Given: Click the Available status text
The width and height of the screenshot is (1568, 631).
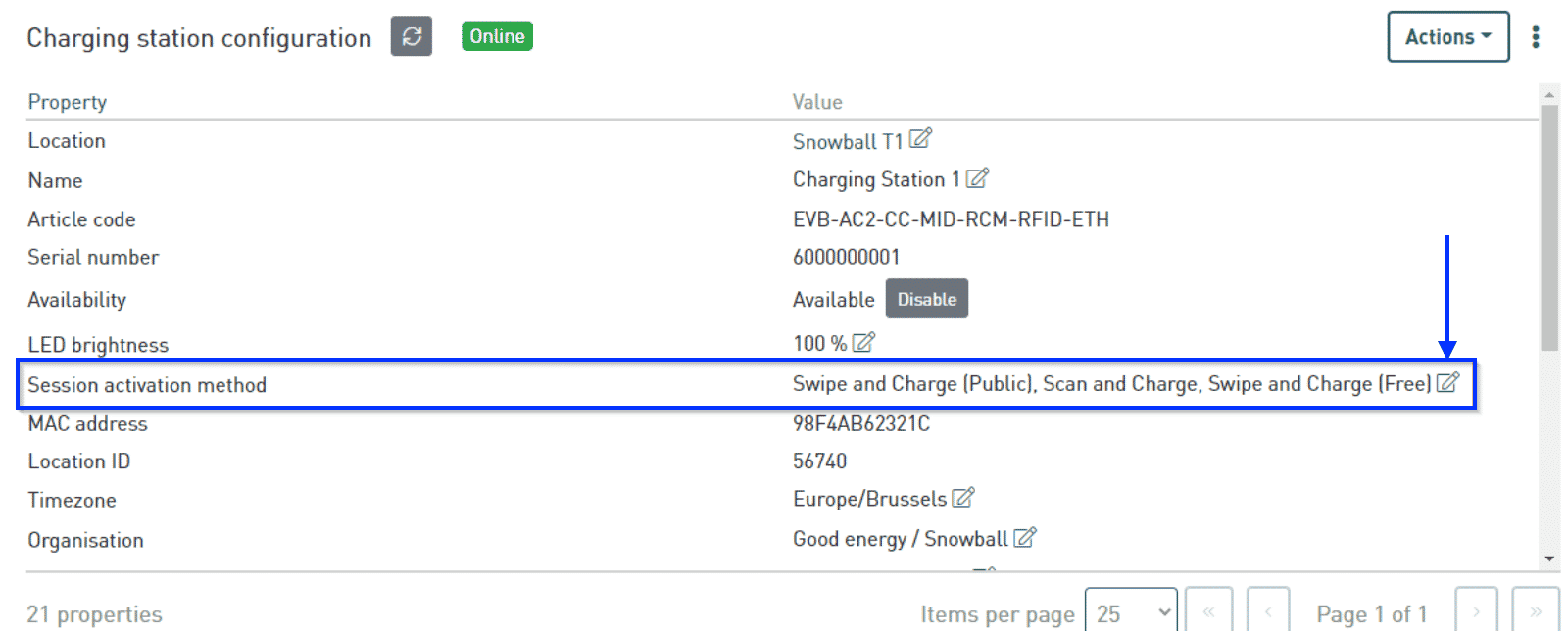Looking at the screenshot, I should click(833, 300).
